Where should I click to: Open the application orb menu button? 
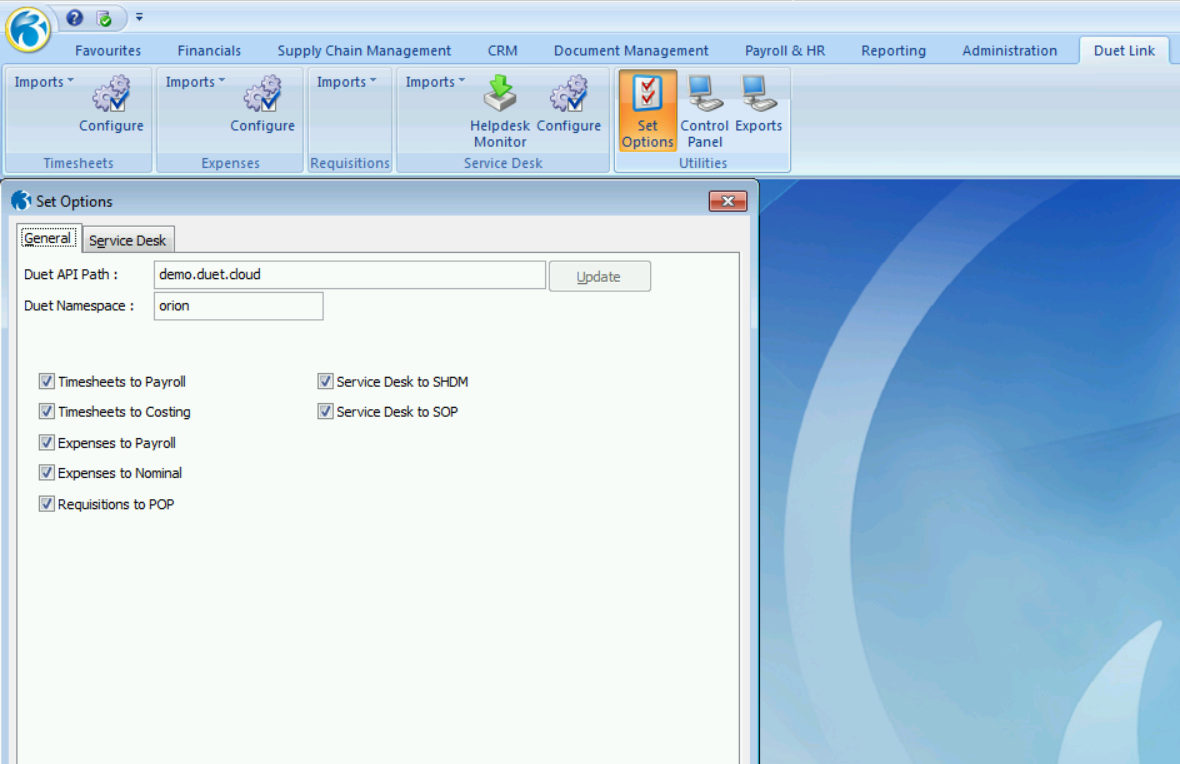28,30
